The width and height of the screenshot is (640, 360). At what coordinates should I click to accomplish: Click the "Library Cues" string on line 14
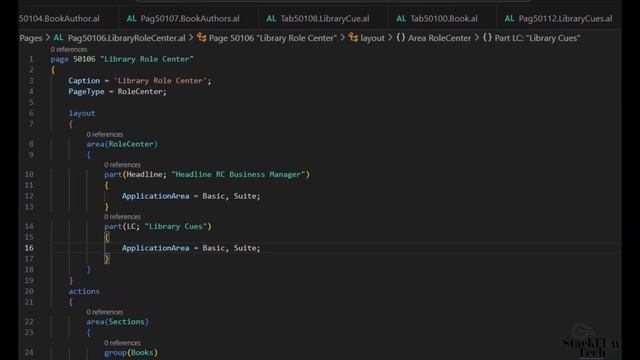tap(176, 227)
